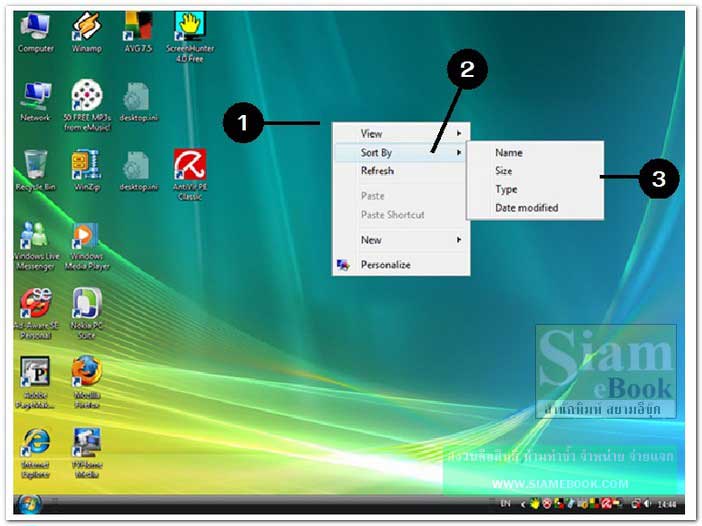Sort desktop icons by Size
The height and width of the screenshot is (526, 702).
click(x=535, y=171)
